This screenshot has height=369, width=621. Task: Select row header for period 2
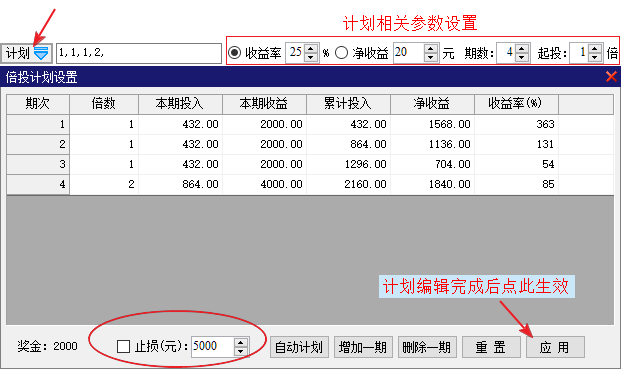pyautogui.click(x=38, y=144)
